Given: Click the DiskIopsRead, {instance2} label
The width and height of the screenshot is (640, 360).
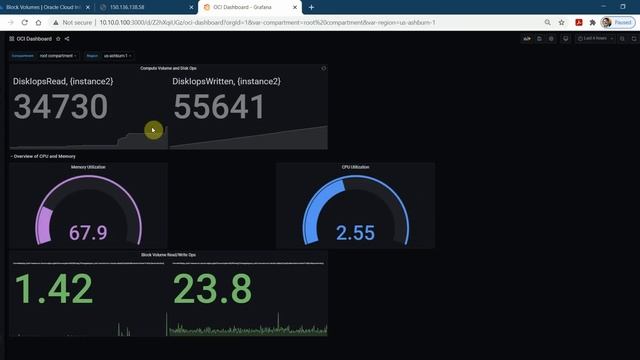Looking at the screenshot, I should tap(63, 81).
